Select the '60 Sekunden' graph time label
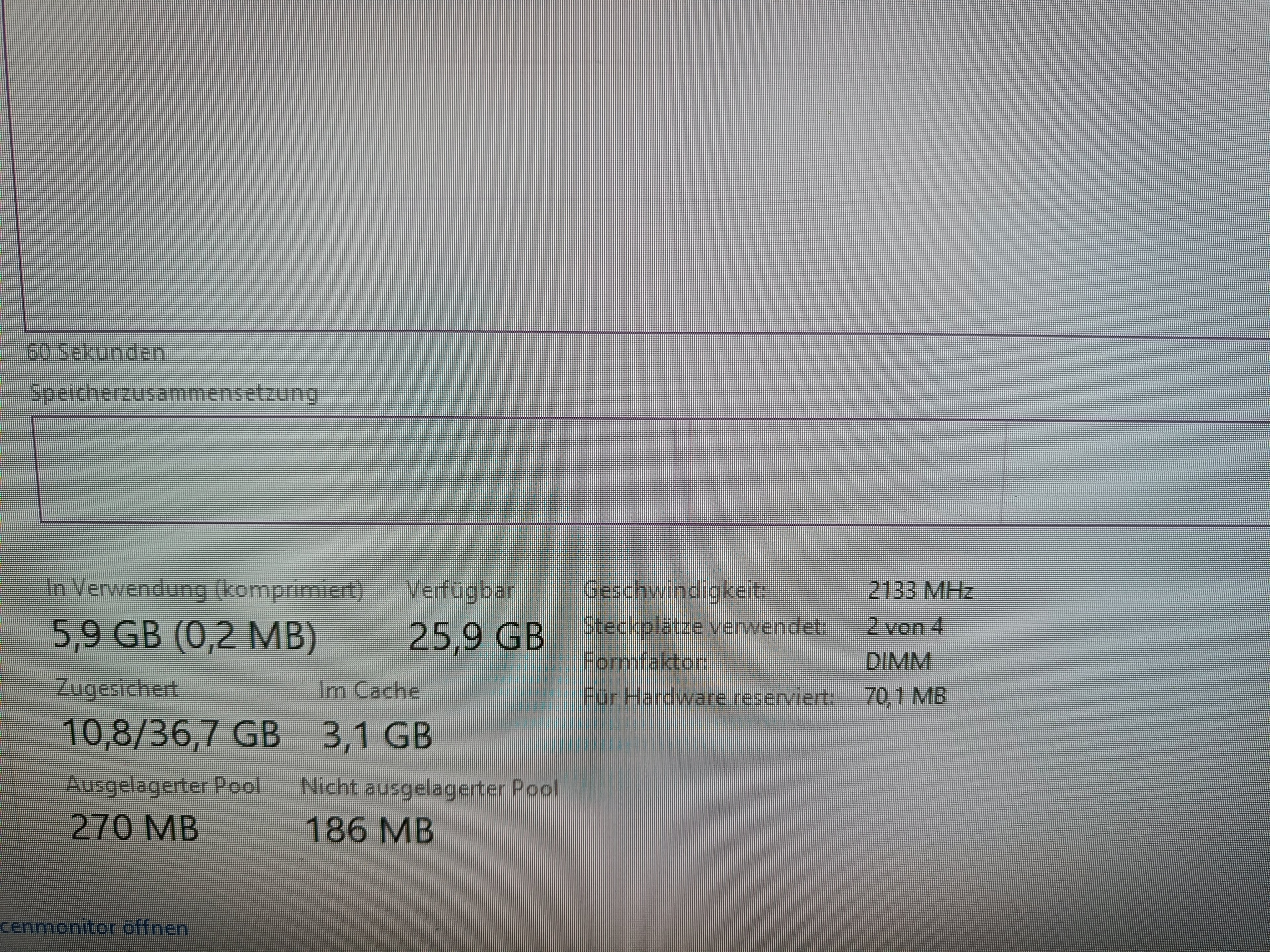The image size is (1270, 952). point(96,352)
